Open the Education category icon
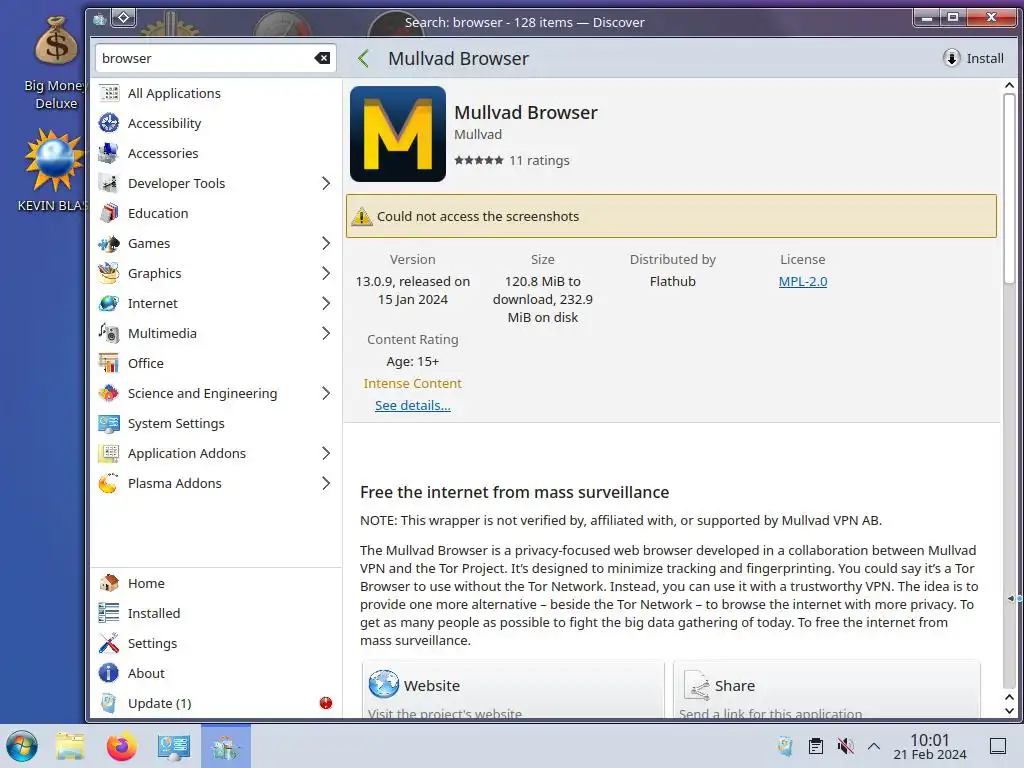 tap(109, 214)
